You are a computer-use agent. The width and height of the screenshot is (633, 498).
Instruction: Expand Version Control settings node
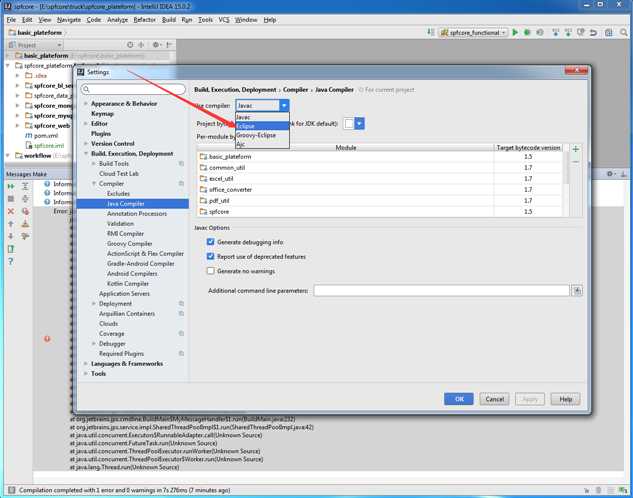(x=86, y=144)
